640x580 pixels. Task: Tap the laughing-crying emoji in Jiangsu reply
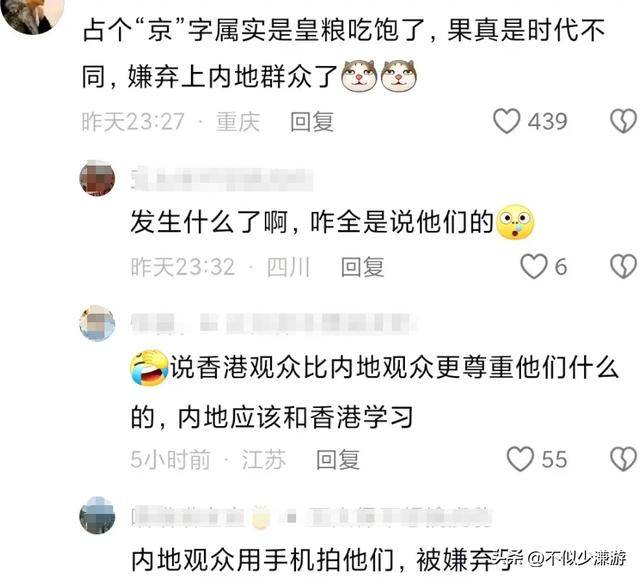[x=149, y=368]
